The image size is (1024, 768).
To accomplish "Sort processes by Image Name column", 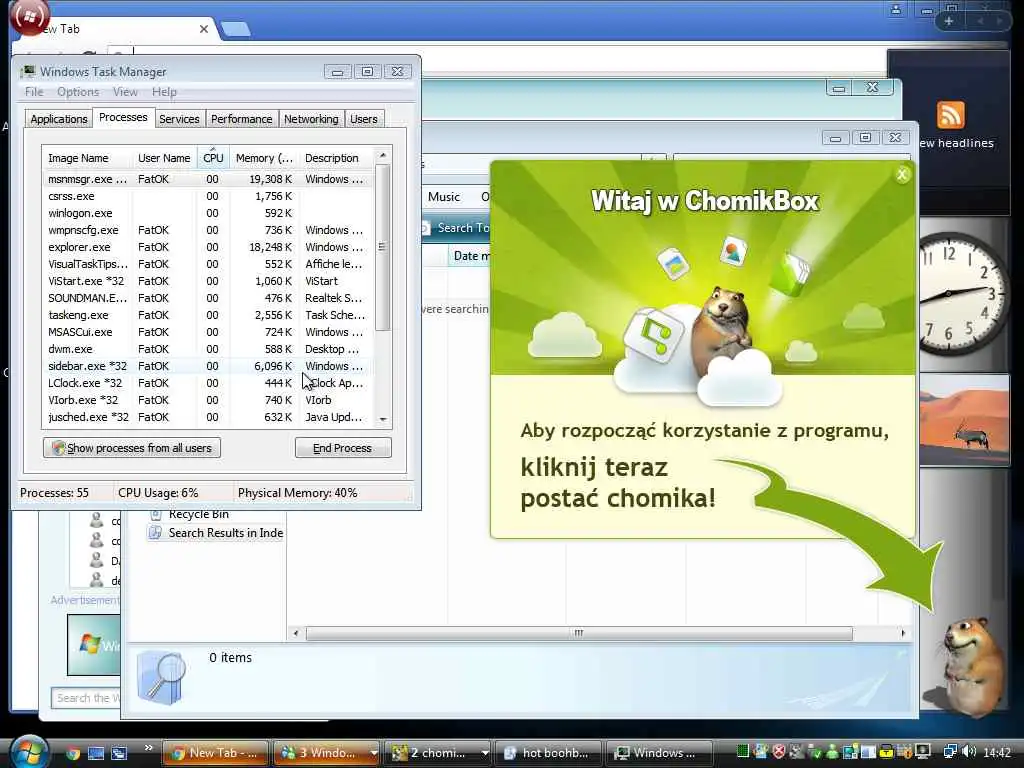I will coord(88,158).
